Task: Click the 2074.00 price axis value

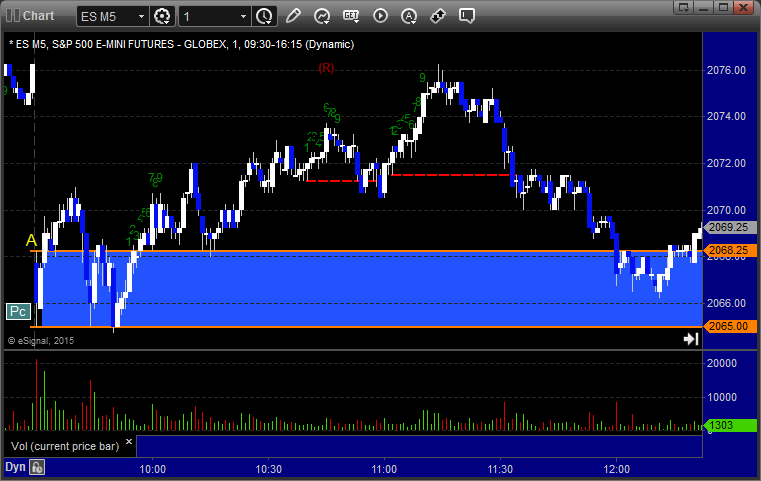Action: click(726, 116)
